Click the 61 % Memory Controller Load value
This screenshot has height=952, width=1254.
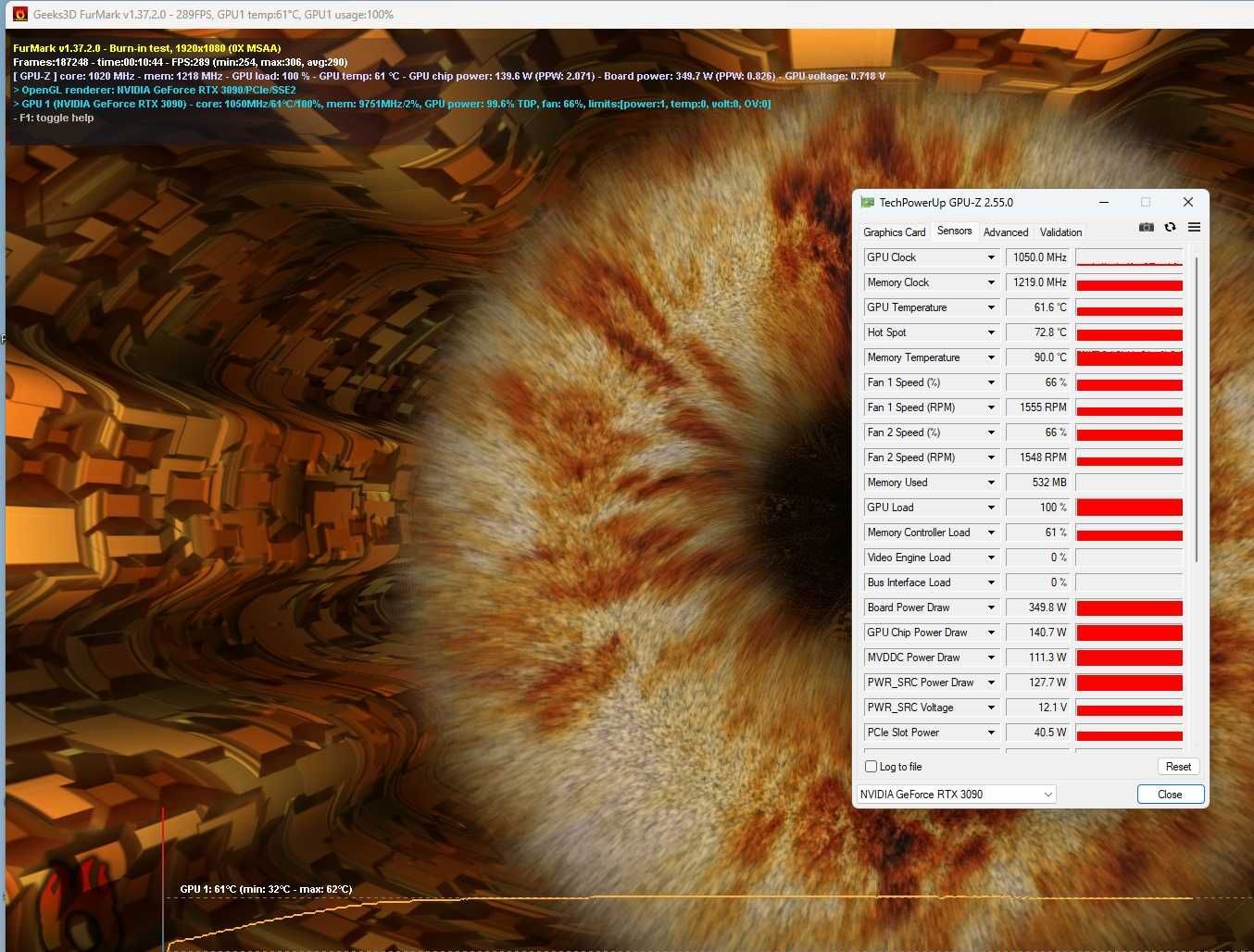[1038, 532]
